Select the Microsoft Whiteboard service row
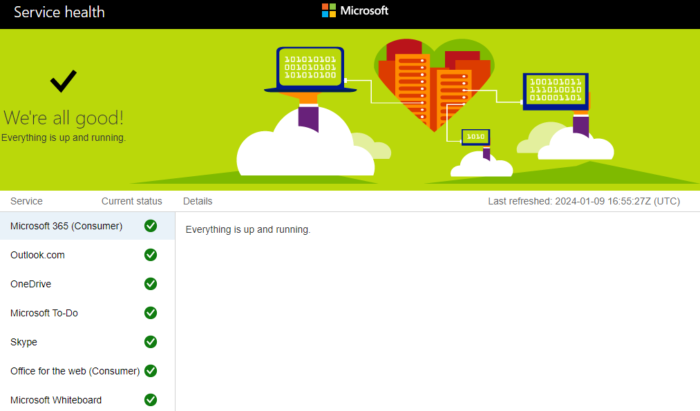Screen dimensions: 700x411 (88, 400)
